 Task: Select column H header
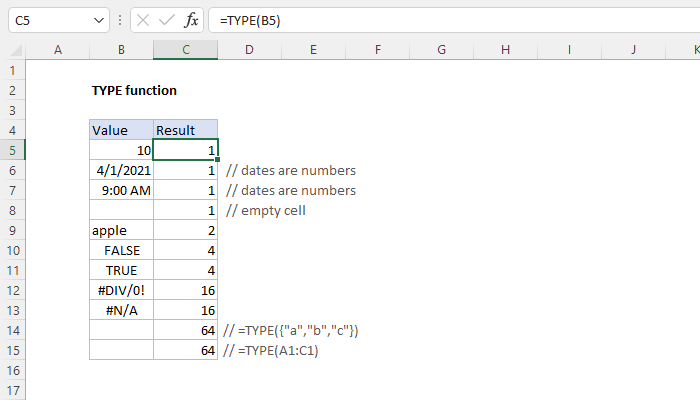point(505,50)
